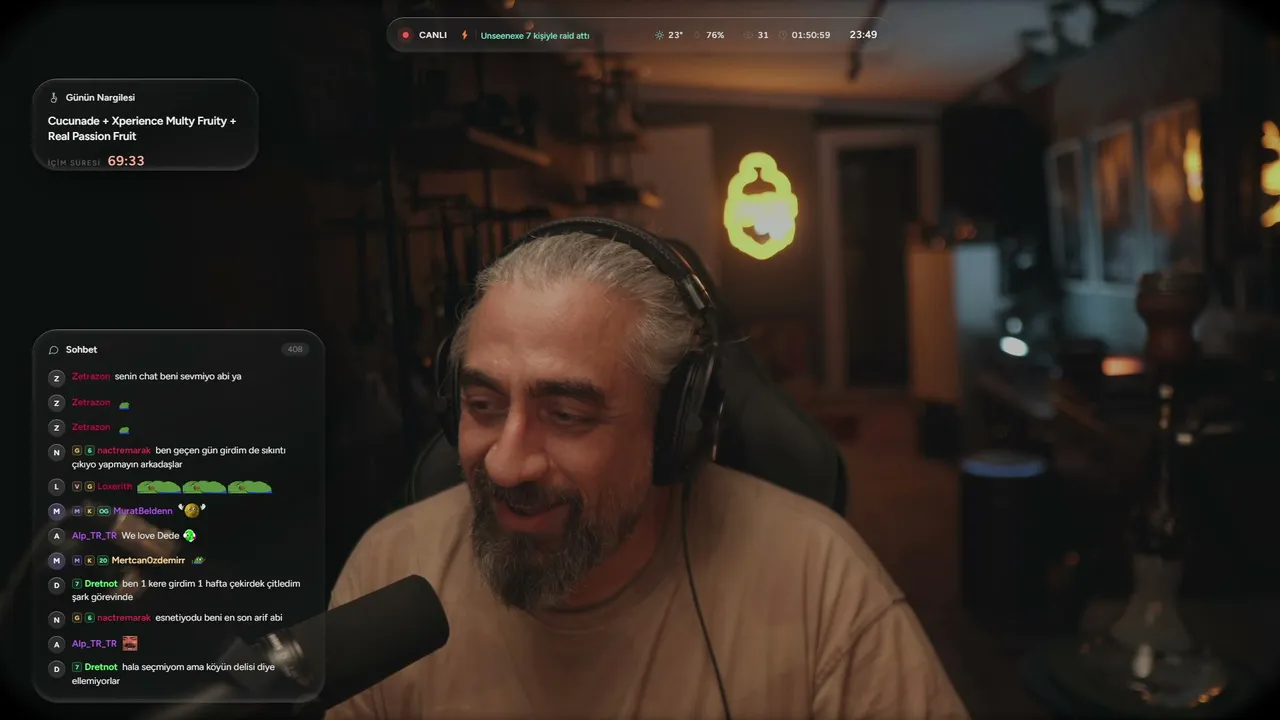Click the orange lightning bolt raid icon
Screen dimensions: 1280x720
click(464, 35)
